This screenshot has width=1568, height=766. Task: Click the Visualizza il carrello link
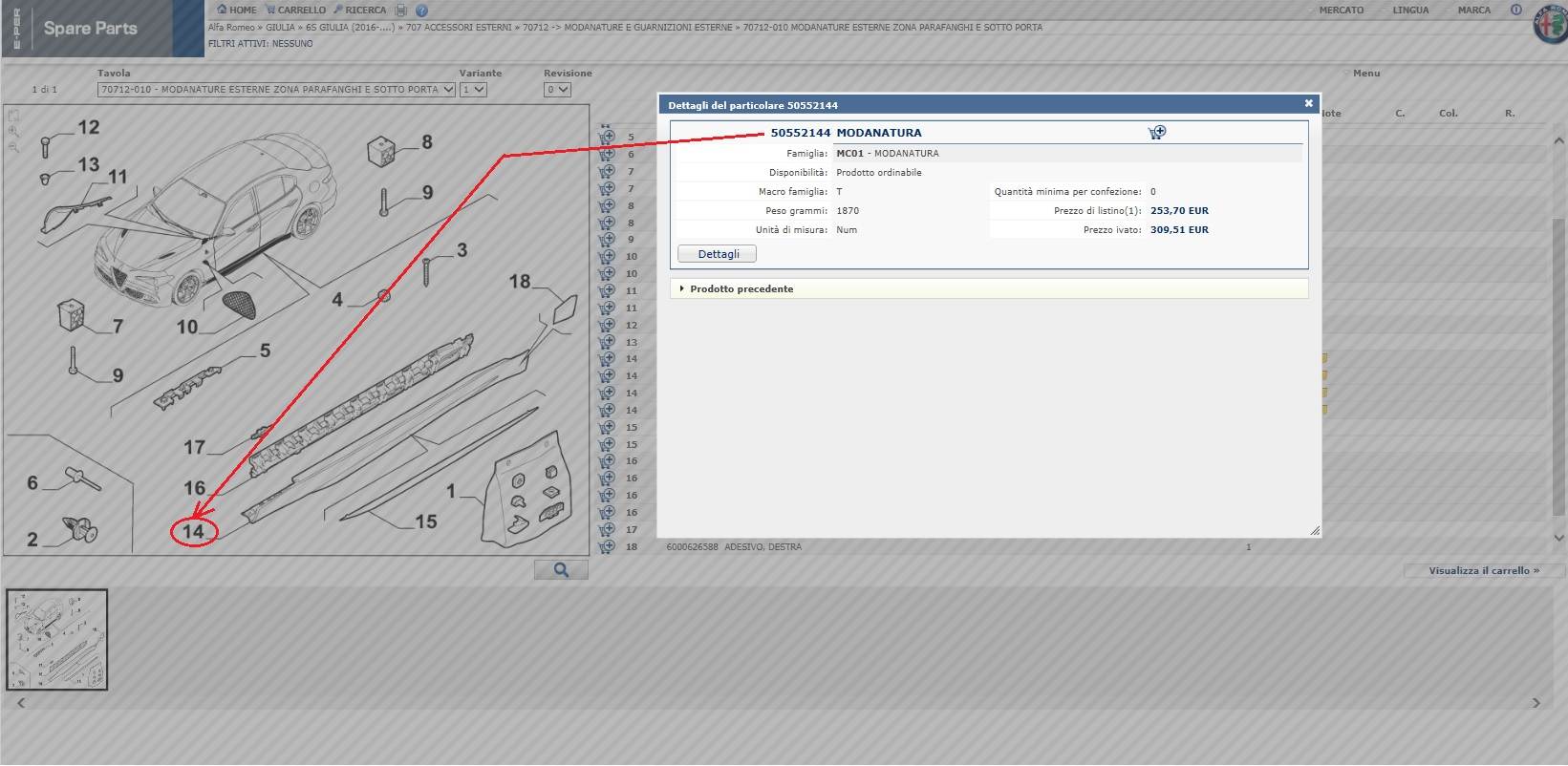1483,571
